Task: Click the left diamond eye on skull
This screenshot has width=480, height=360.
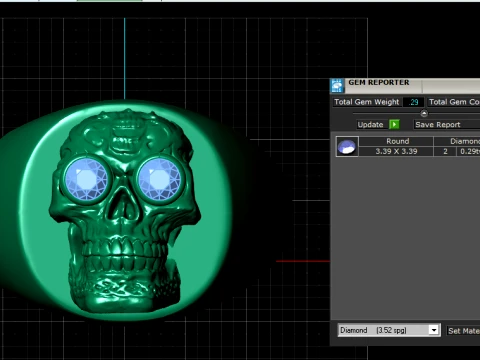Action: tap(86, 179)
